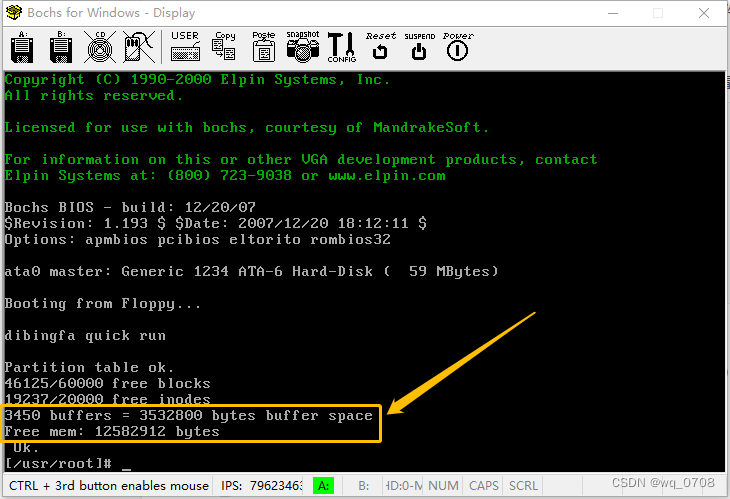The height and width of the screenshot is (499, 730).
Task: Toggle the mouse capture icon
Action: pyautogui.click(x=139, y=47)
